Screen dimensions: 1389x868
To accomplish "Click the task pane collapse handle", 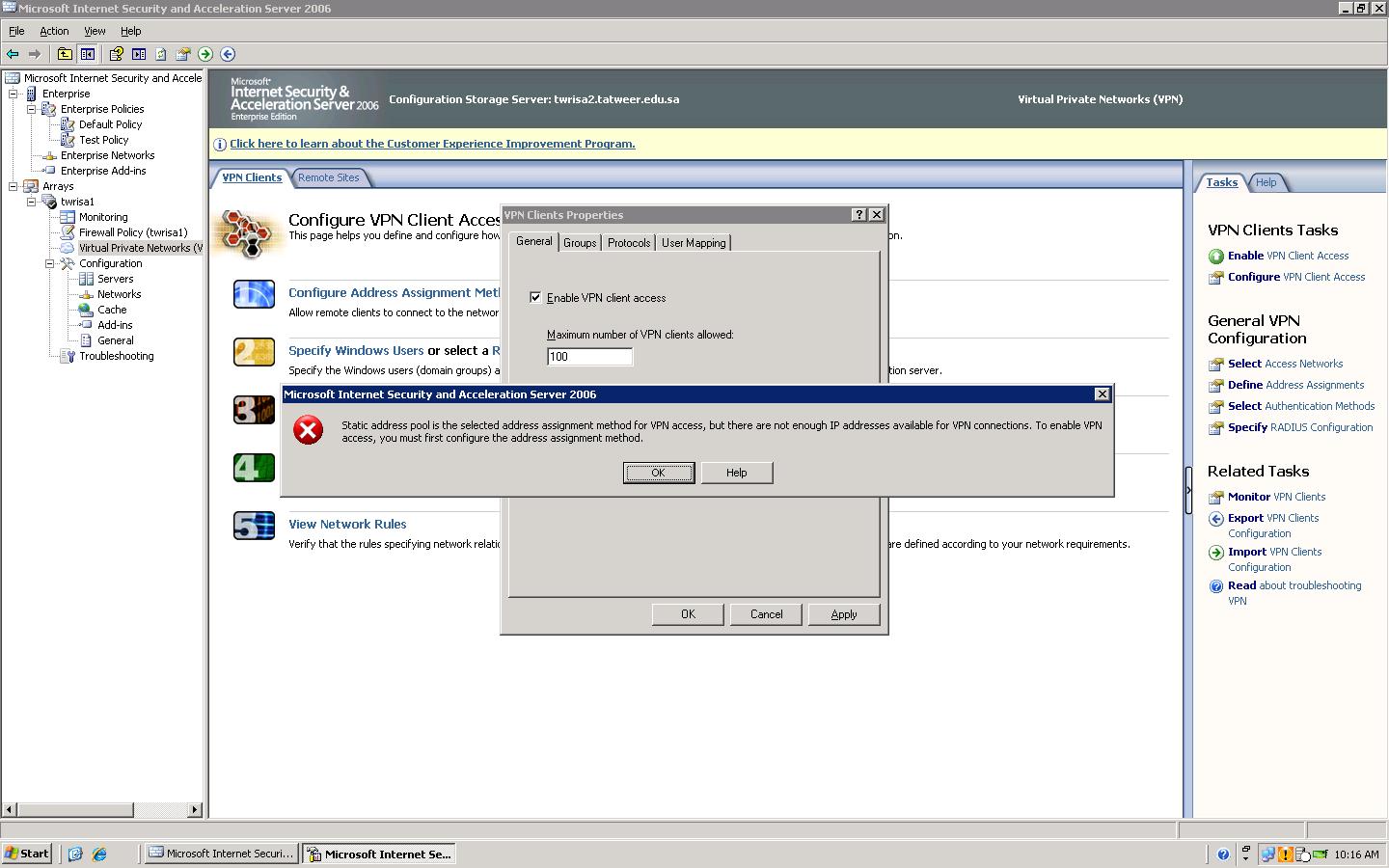I will point(1188,490).
